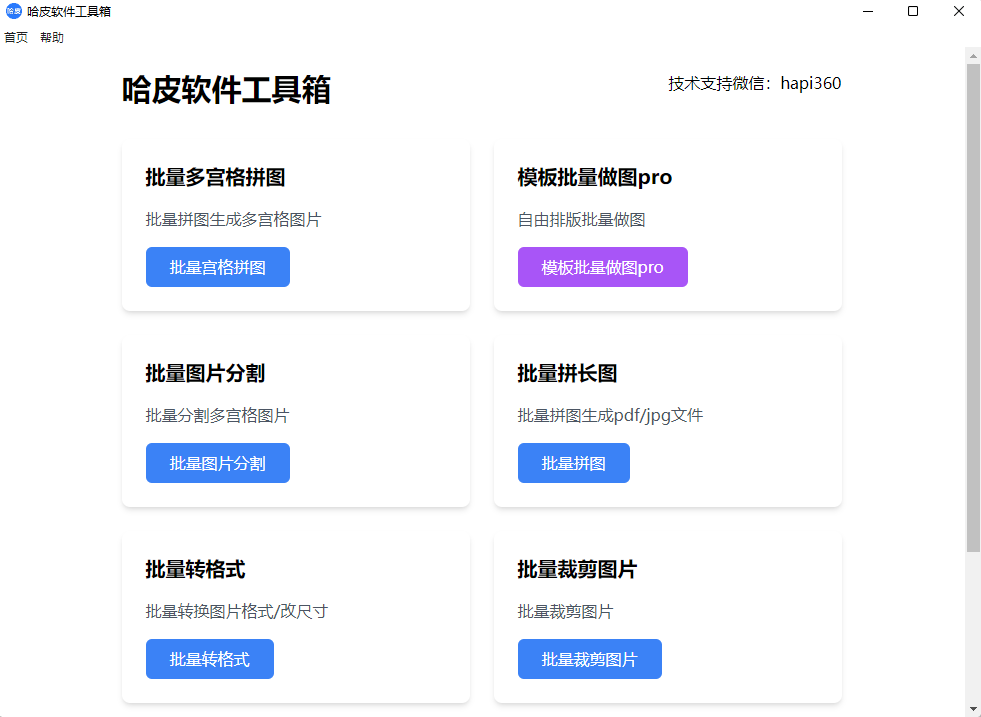Select the 批量多宫格拼图 card heading
The height and width of the screenshot is (717, 981).
click(215, 177)
